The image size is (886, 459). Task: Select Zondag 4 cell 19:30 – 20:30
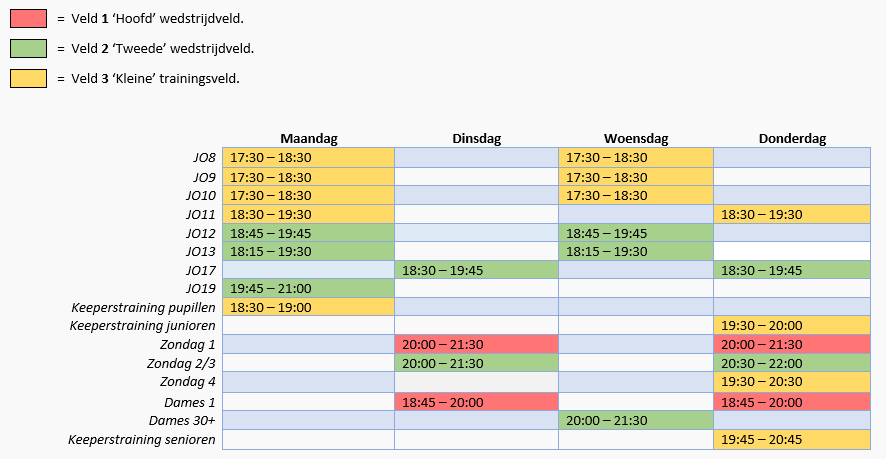[792, 382]
